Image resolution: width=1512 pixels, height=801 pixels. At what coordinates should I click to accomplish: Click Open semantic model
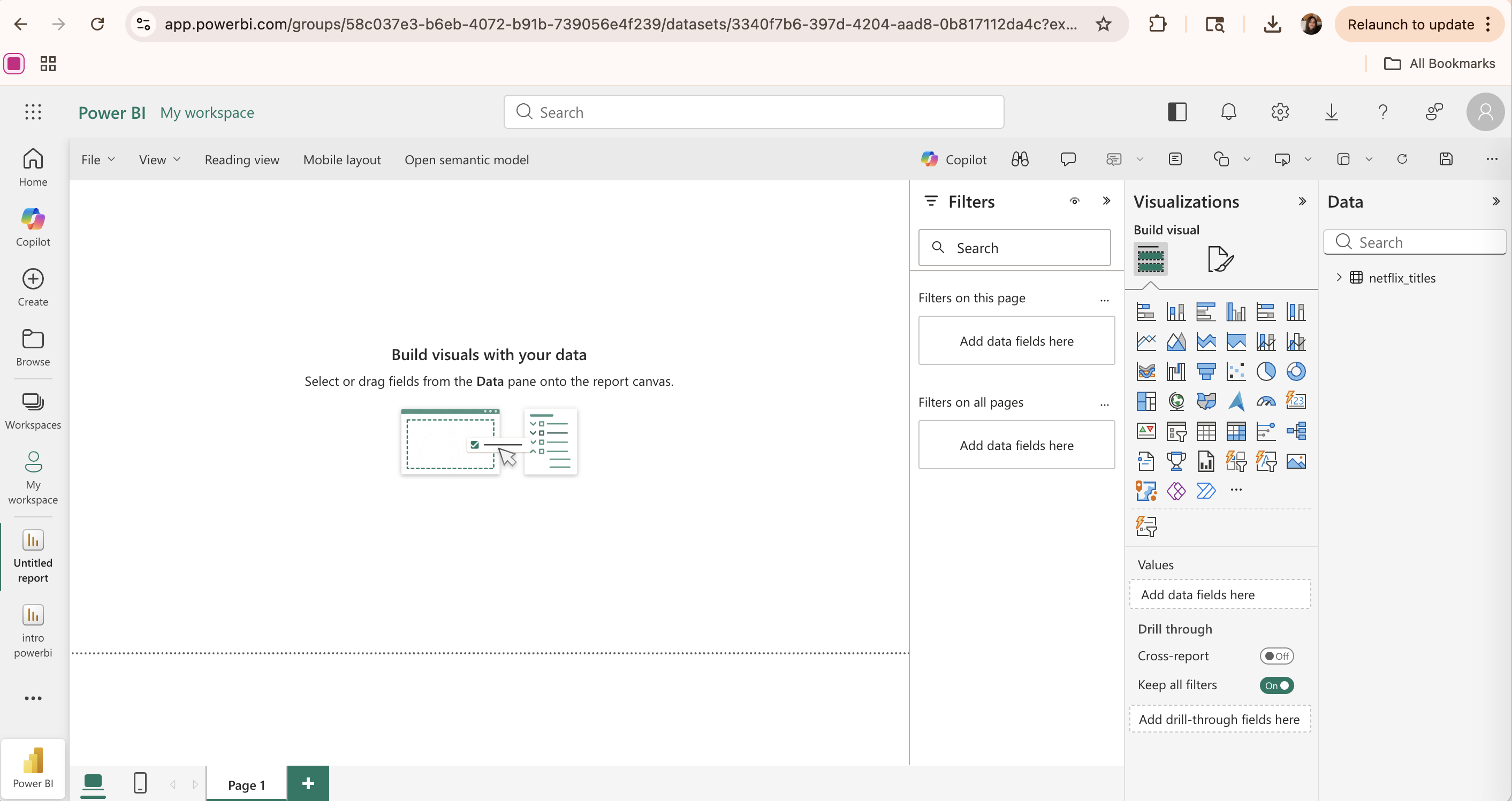(466, 159)
